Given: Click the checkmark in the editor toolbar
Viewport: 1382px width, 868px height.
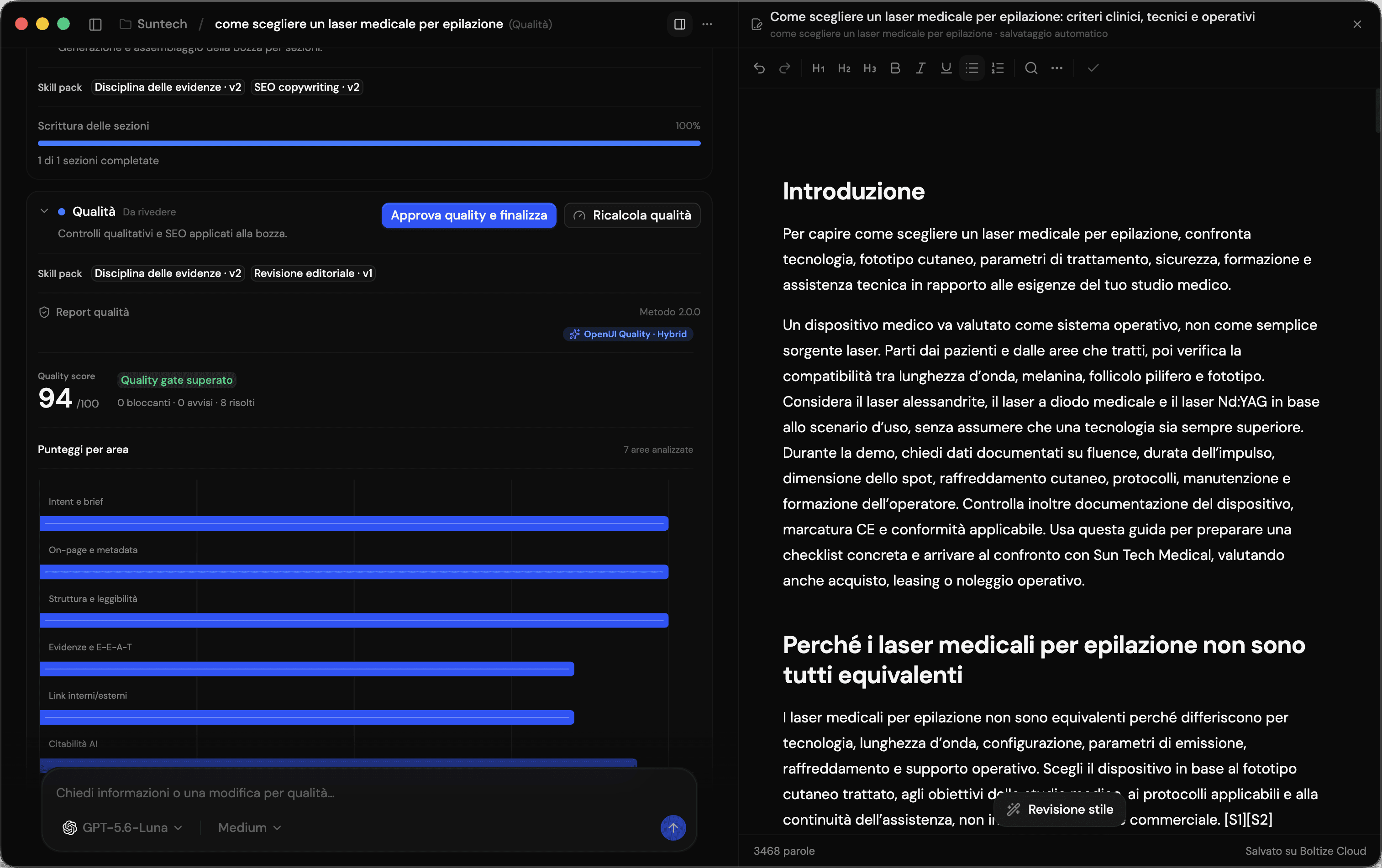Looking at the screenshot, I should [1093, 68].
